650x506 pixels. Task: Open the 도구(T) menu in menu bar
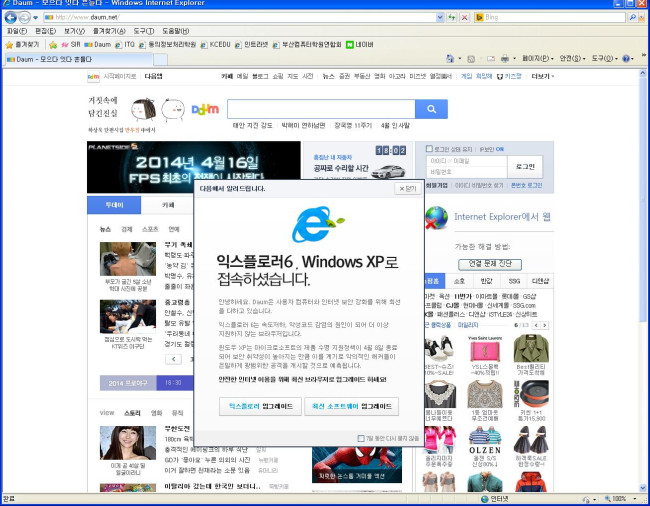pyautogui.click(x=143, y=31)
